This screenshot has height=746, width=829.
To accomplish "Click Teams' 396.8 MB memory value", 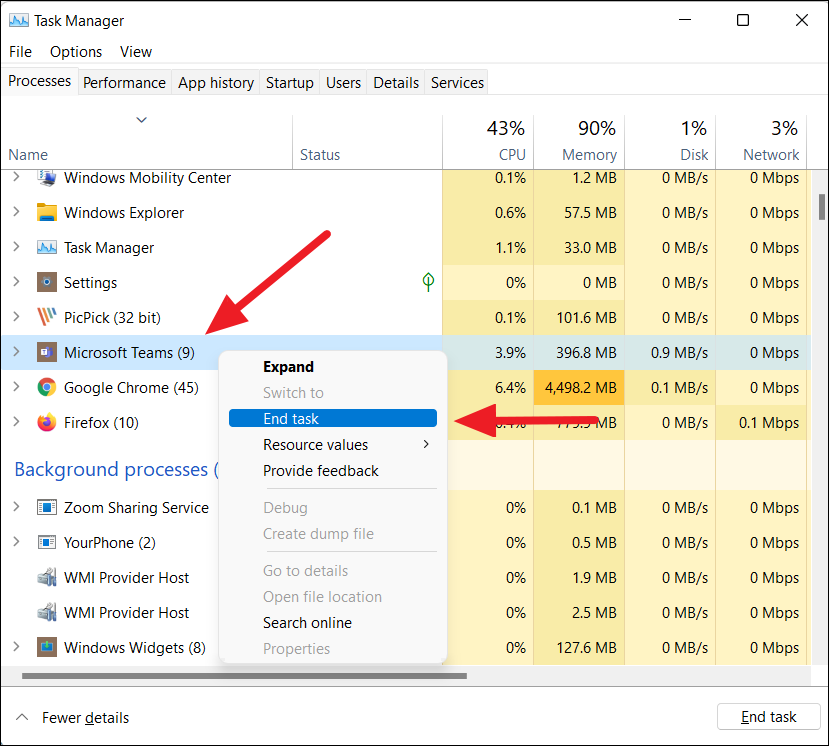I will 586,353.
